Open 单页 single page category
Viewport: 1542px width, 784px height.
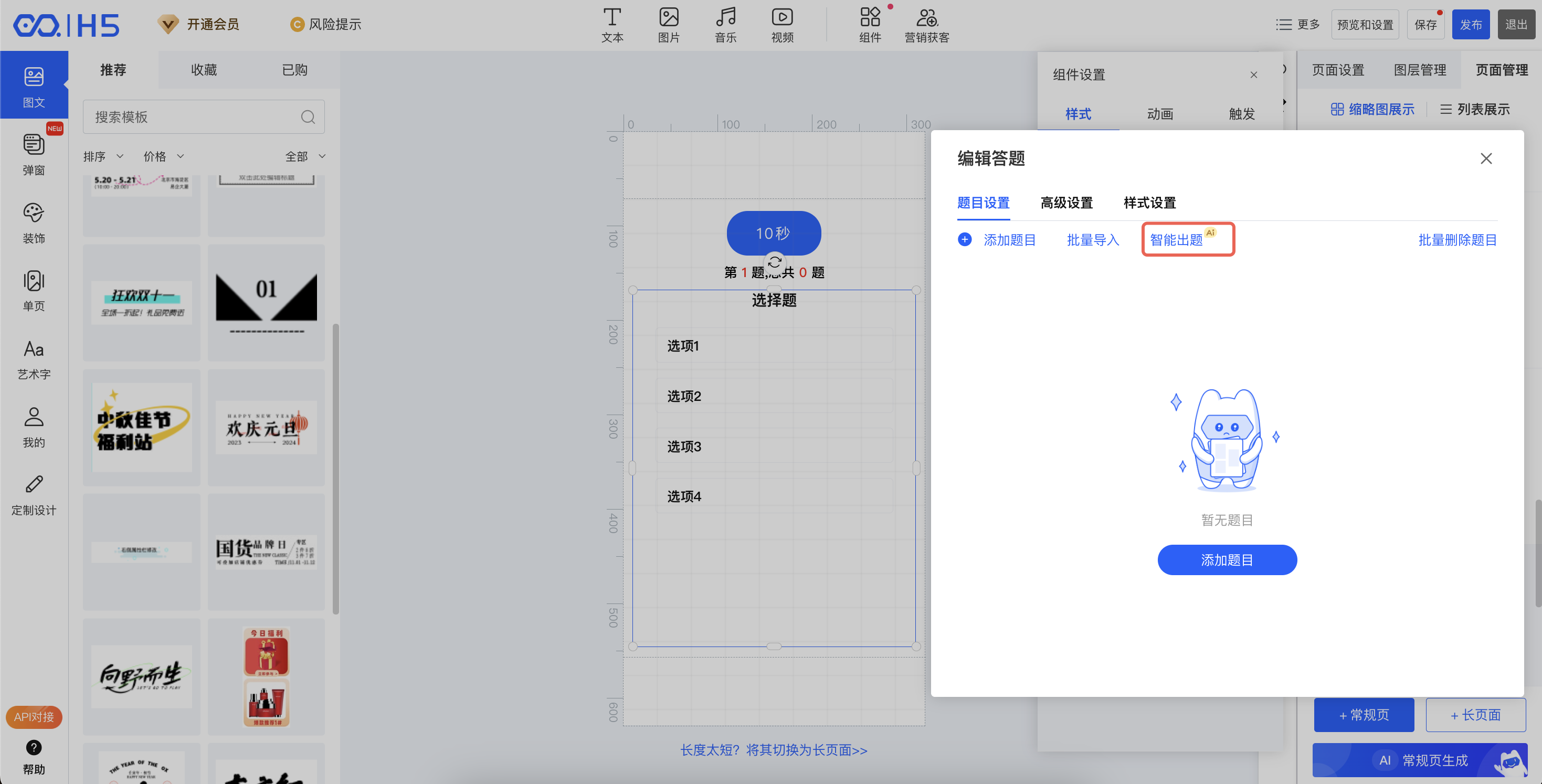click(x=34, y=291)
